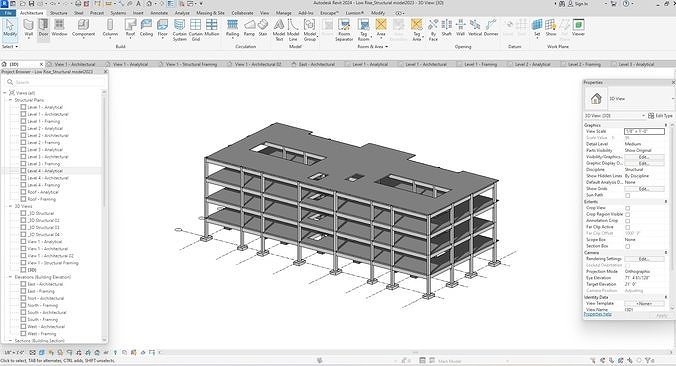Click Edit for Show Grids
The height and width of the screenshot is (366, 676).
click(x=644, y=189)
